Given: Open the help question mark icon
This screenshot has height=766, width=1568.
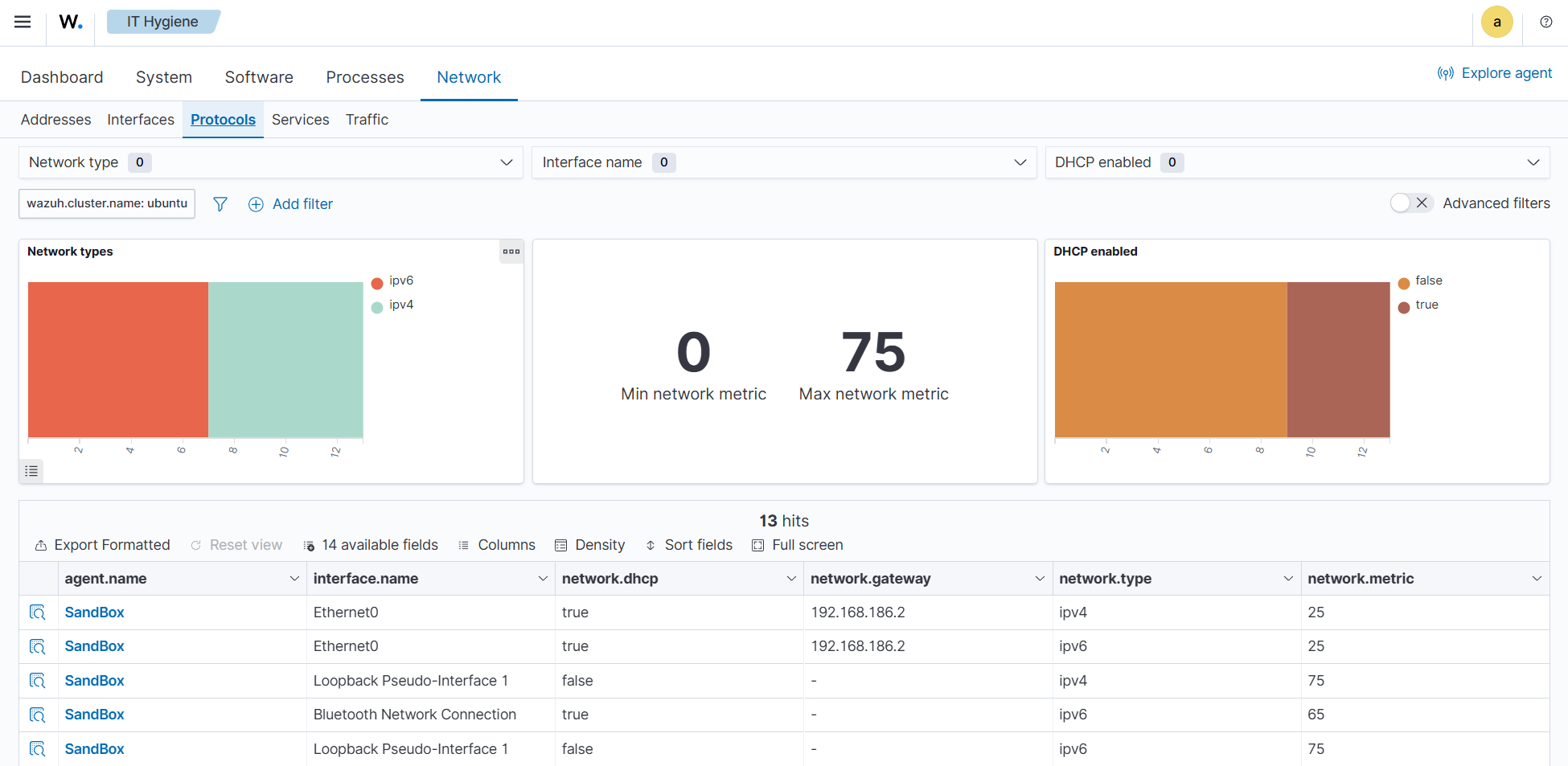Looking at the screenshot, I should point(1545,22).
